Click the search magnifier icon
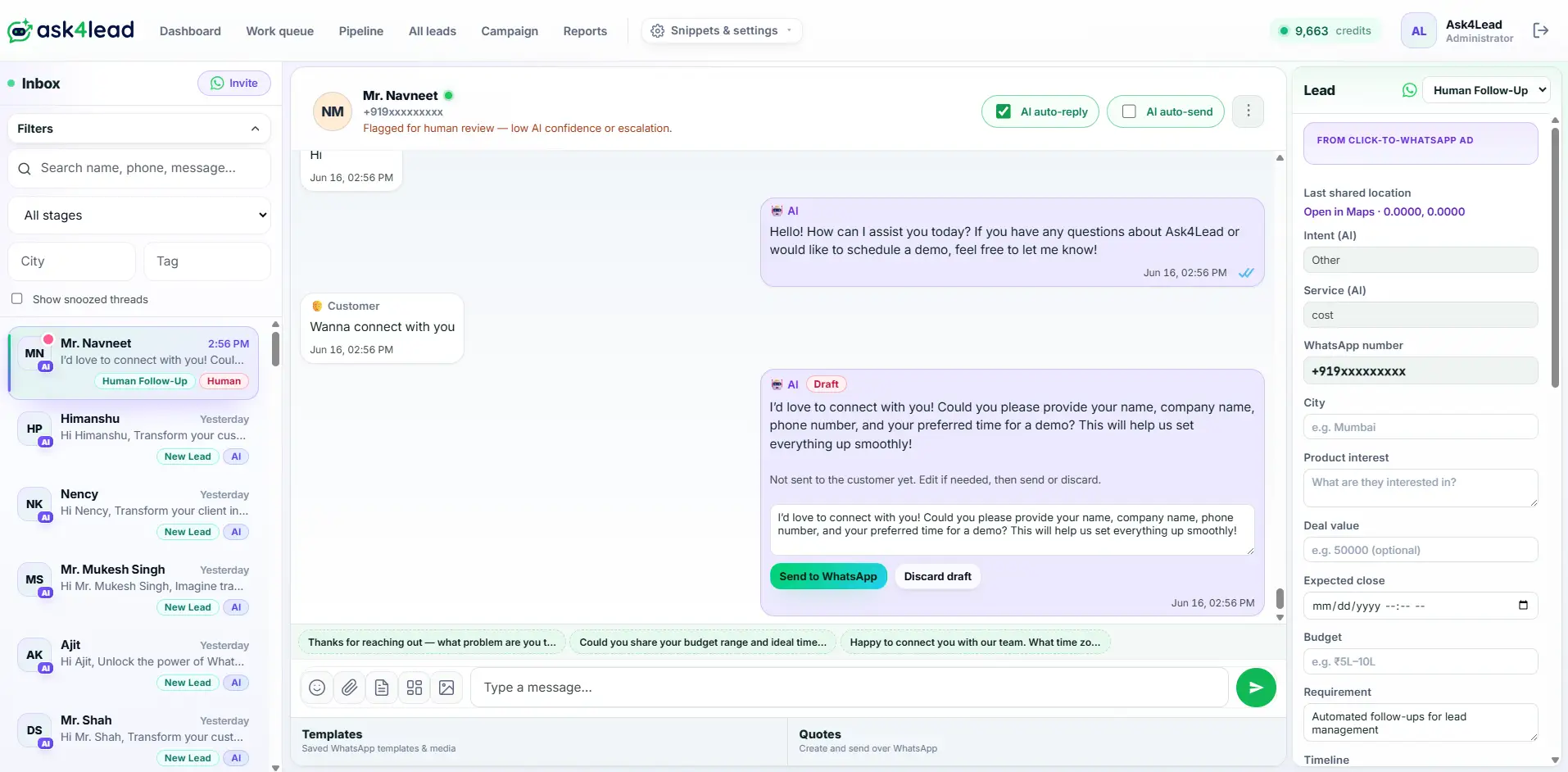The width and height of the screenshot is (1568, 772). [x=25, y=168]
